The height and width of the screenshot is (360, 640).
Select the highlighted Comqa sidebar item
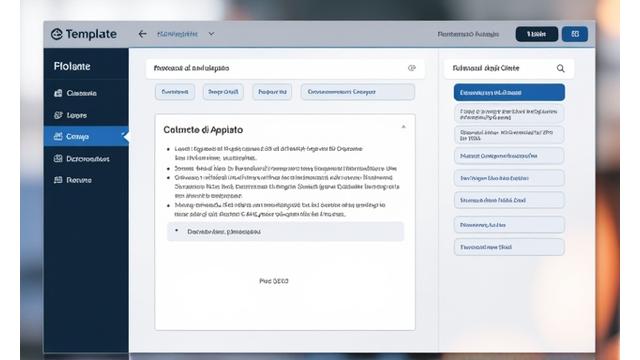(86, 136)
